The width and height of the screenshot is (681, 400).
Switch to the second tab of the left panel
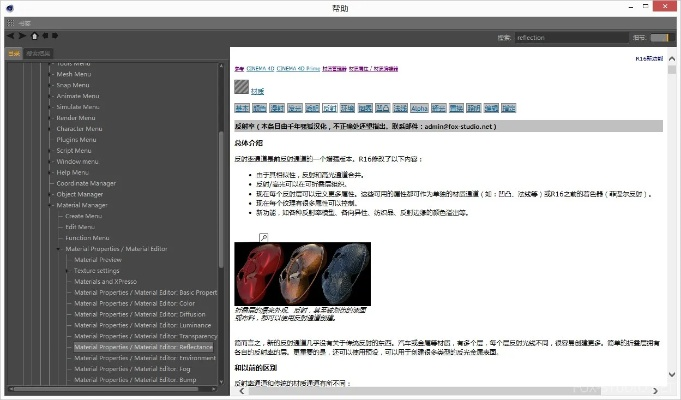coord(39,53)
